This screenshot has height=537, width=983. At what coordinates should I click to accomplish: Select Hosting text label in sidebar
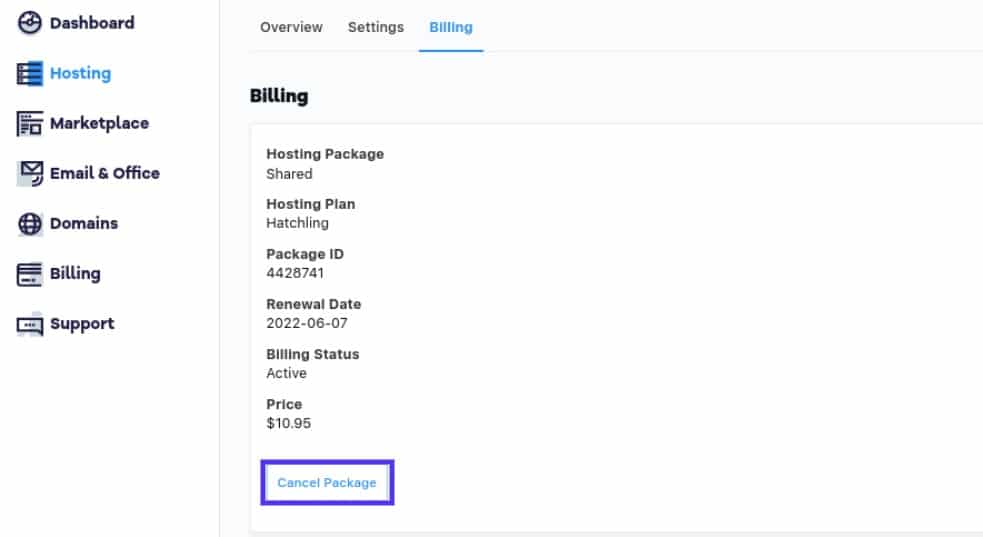[80, 74]
